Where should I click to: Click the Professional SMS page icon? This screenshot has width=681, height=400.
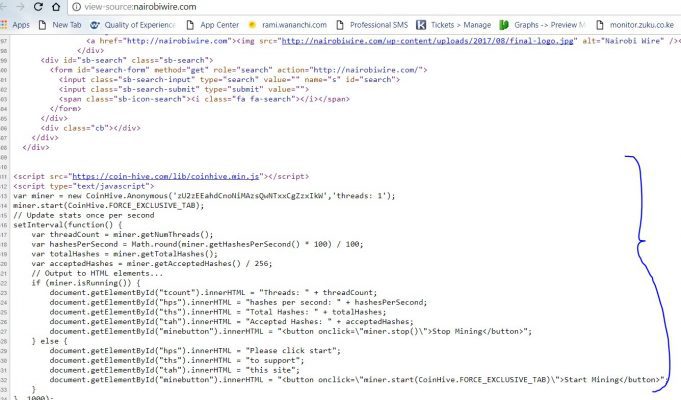(x=340, y=25)
